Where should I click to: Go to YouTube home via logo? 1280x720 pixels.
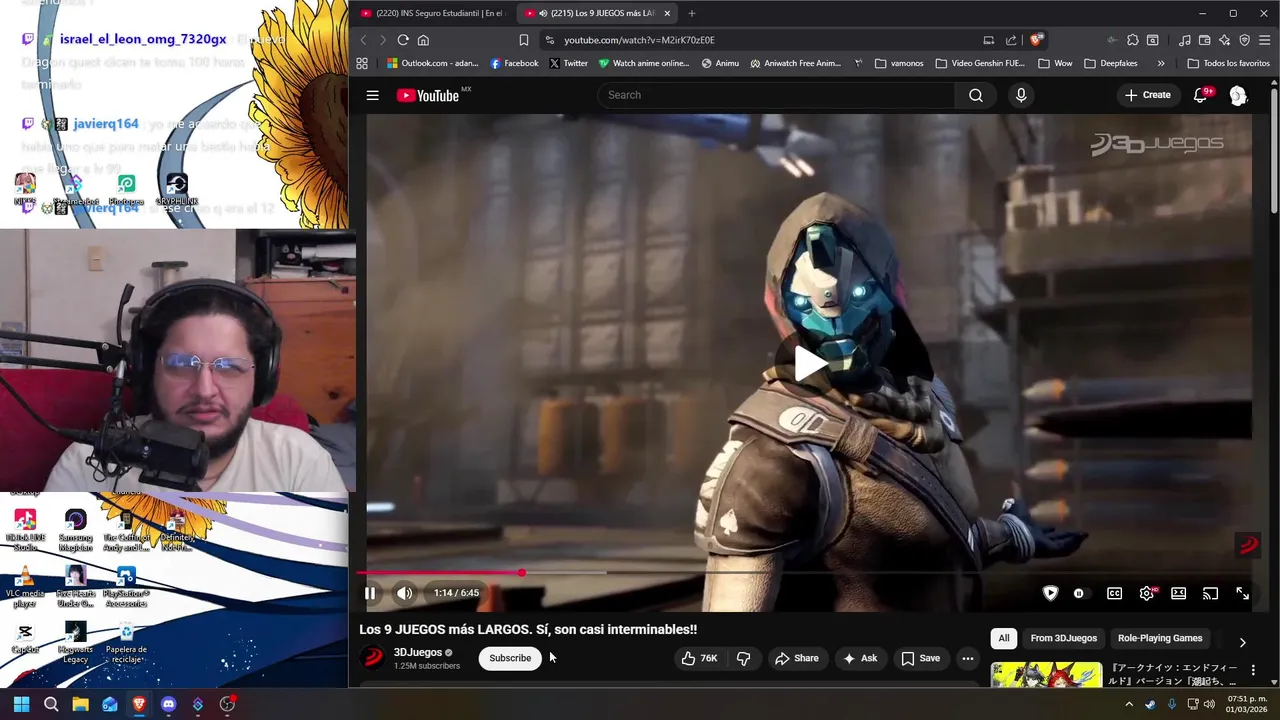427,96
